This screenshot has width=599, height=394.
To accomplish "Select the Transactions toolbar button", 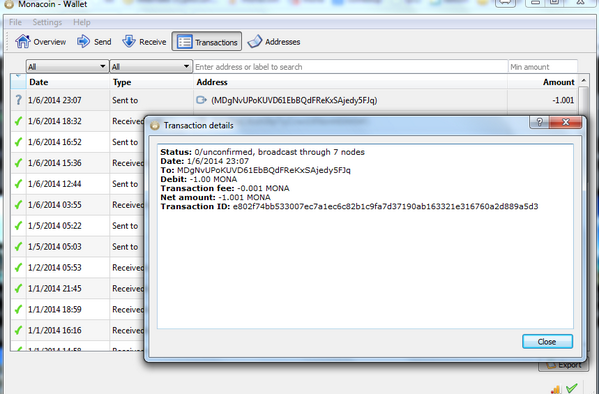I will 207,41.
